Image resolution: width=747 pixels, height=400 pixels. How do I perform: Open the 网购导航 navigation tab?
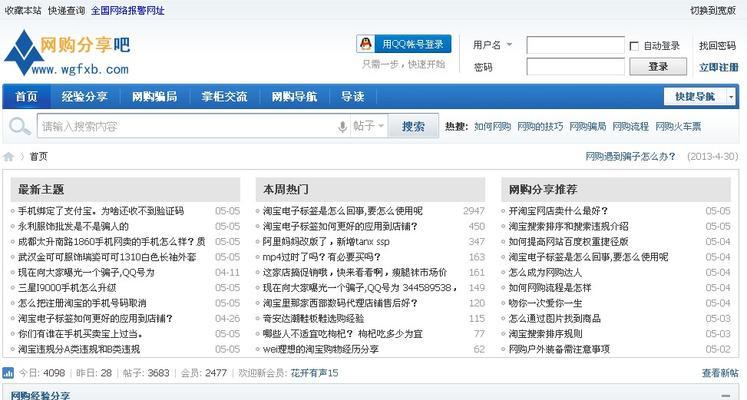tap(294, 97)
